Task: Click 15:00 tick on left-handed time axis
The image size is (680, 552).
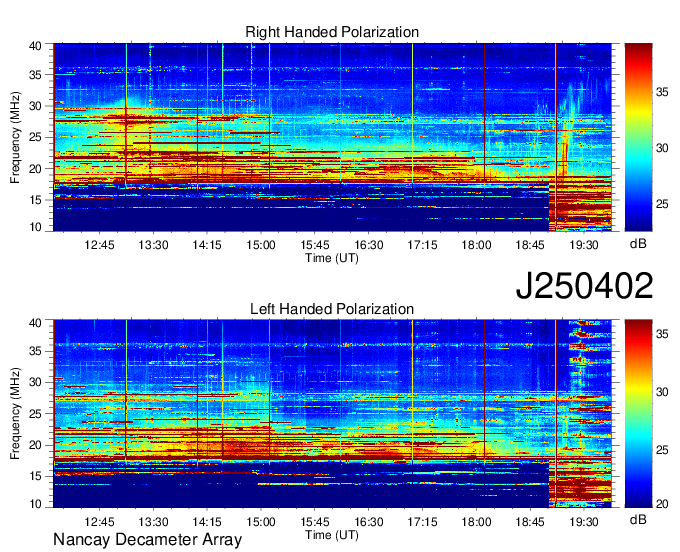Action: tap(261, 522)
